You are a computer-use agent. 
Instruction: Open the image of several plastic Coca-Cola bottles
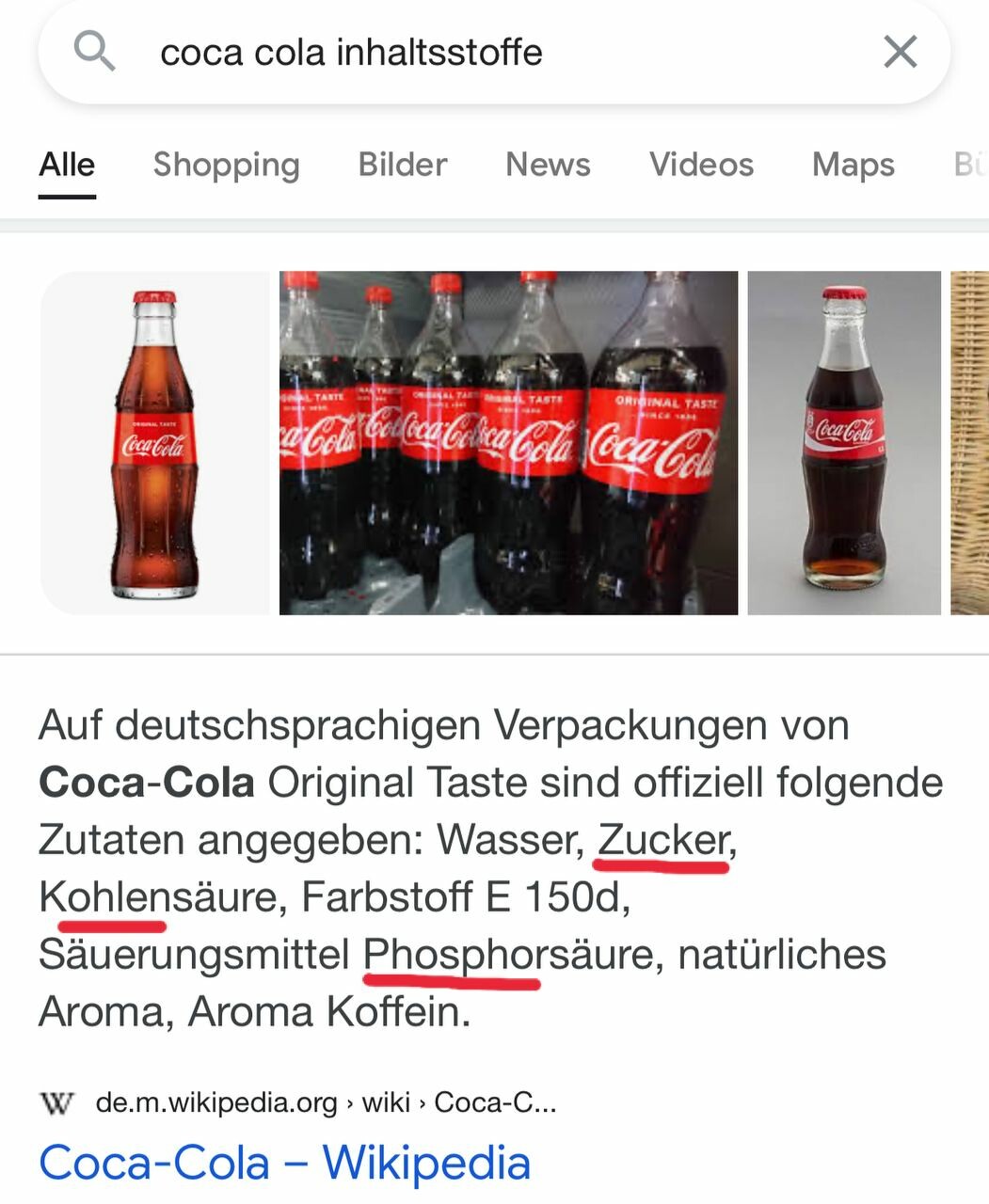tap(509, 443)
